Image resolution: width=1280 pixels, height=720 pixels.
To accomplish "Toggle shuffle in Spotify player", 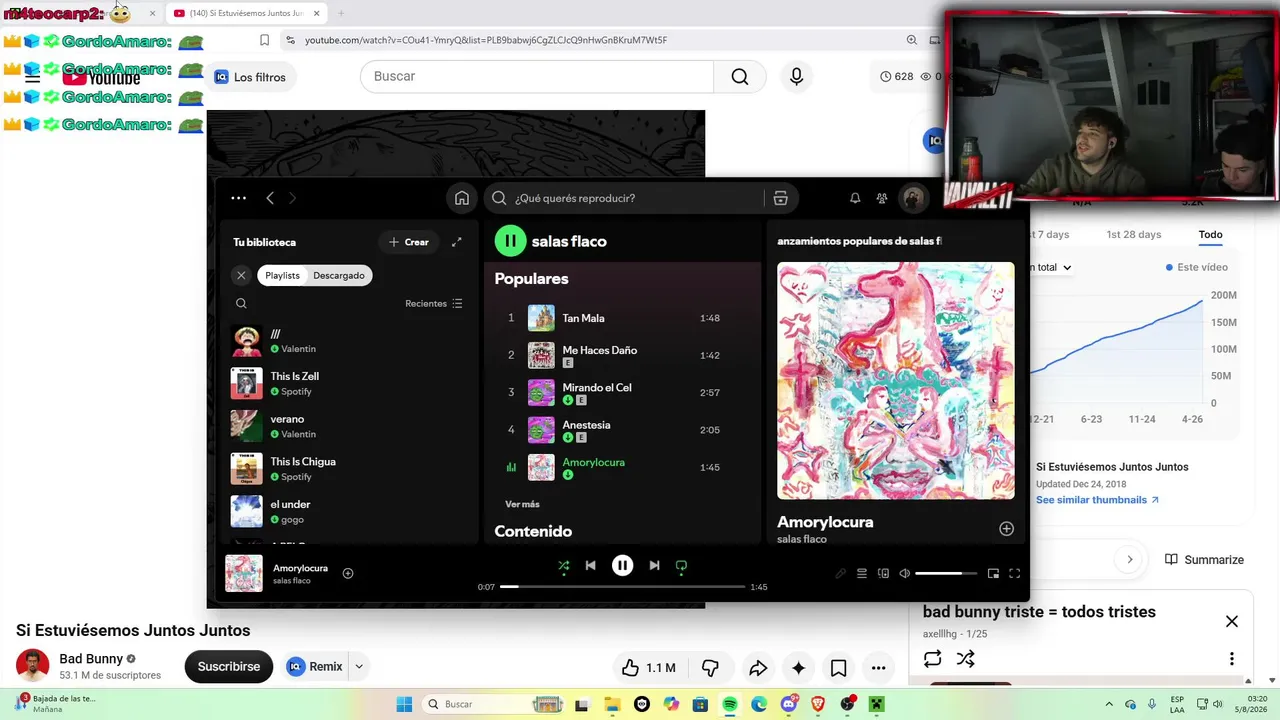I will click(x=564, y=565).
